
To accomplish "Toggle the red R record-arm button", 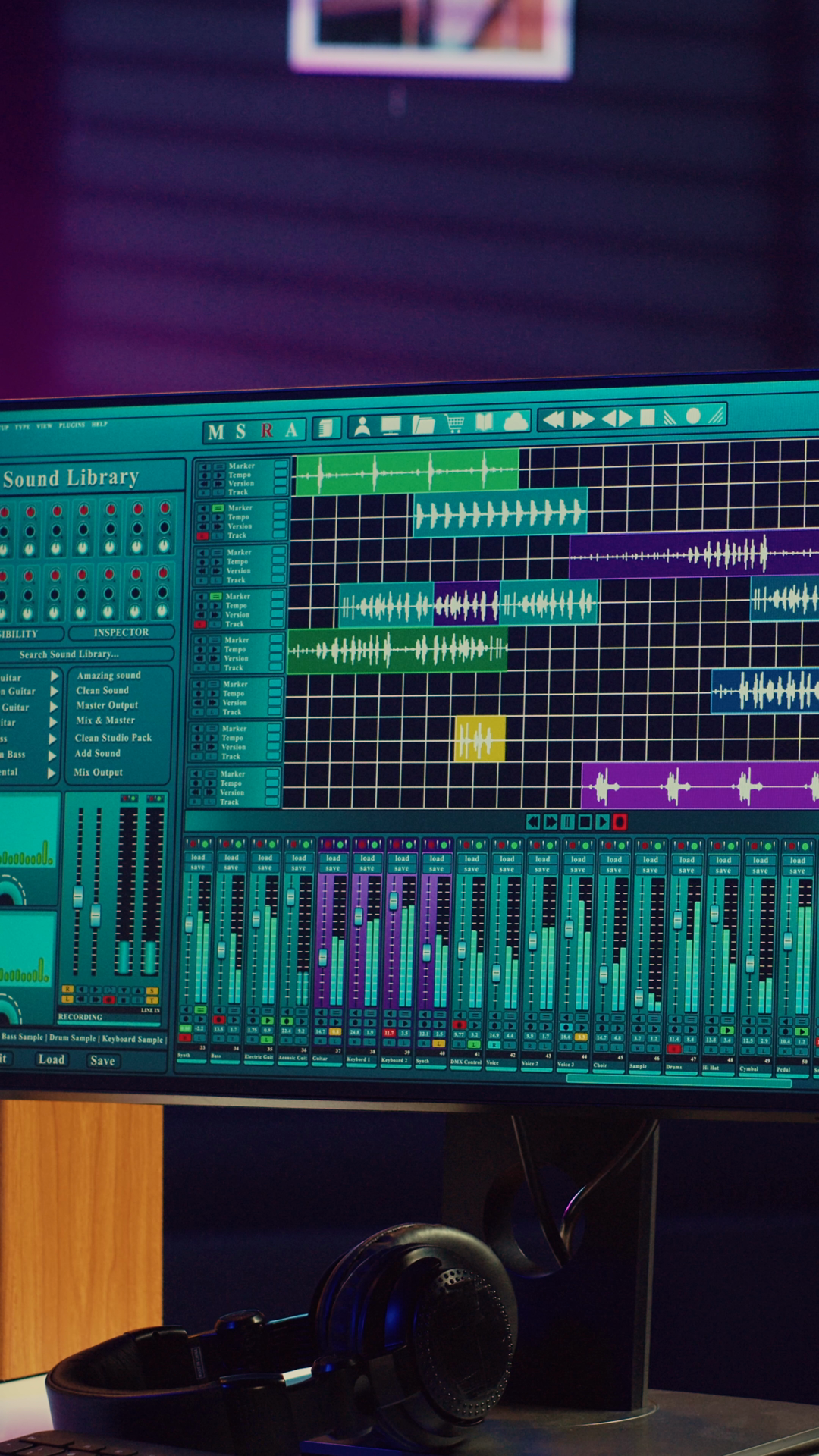I will click(x=267, y=431).
